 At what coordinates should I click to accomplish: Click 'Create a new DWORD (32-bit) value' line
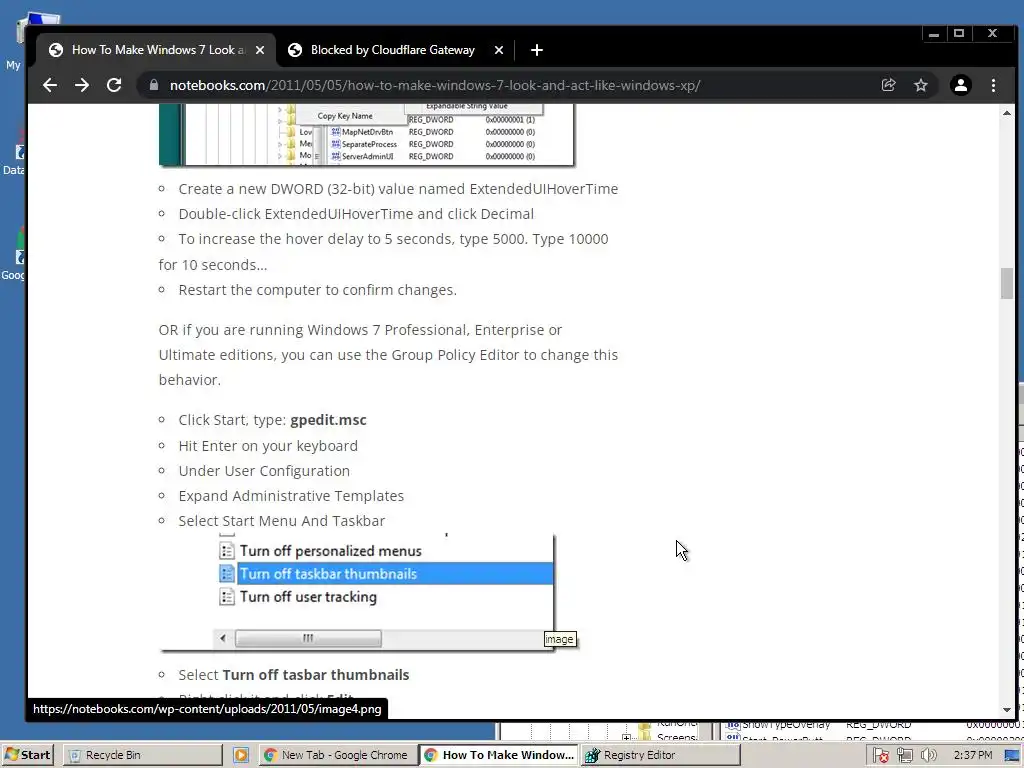pyautogui.click(x=398, y=189)
